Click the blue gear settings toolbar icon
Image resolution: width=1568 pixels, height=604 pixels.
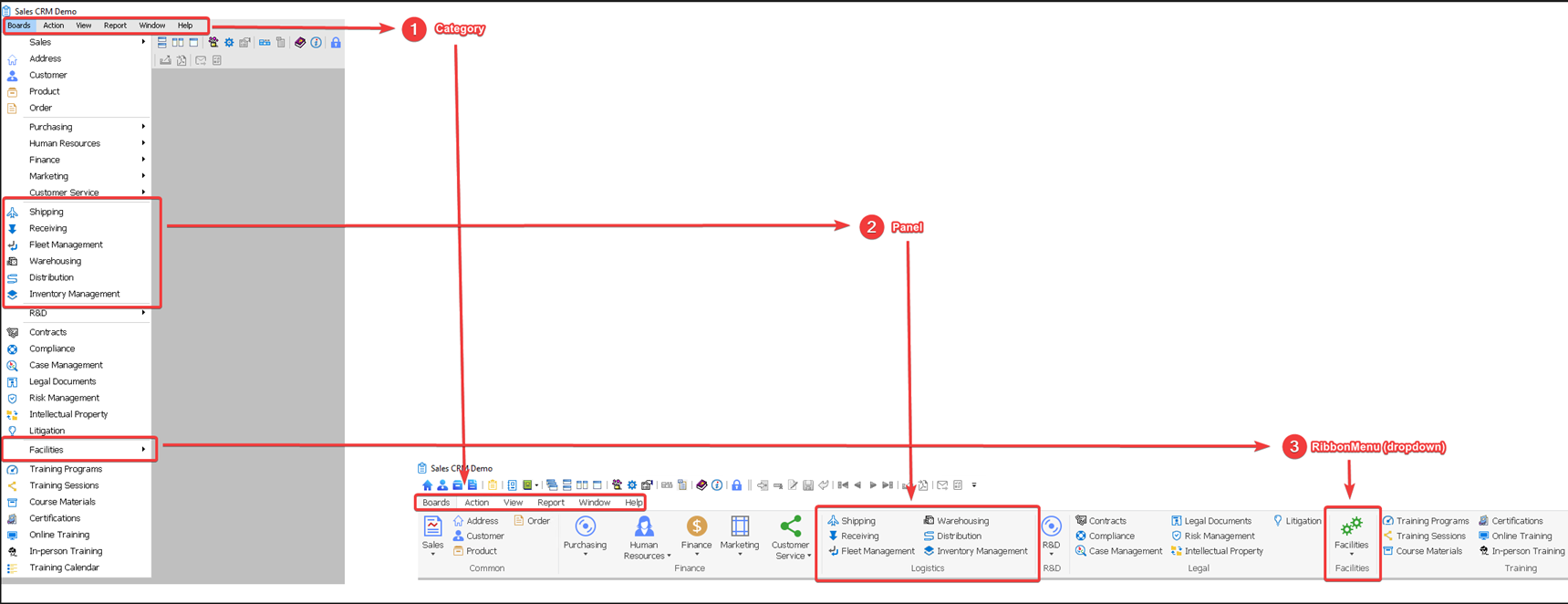click(x=229, y=43)
